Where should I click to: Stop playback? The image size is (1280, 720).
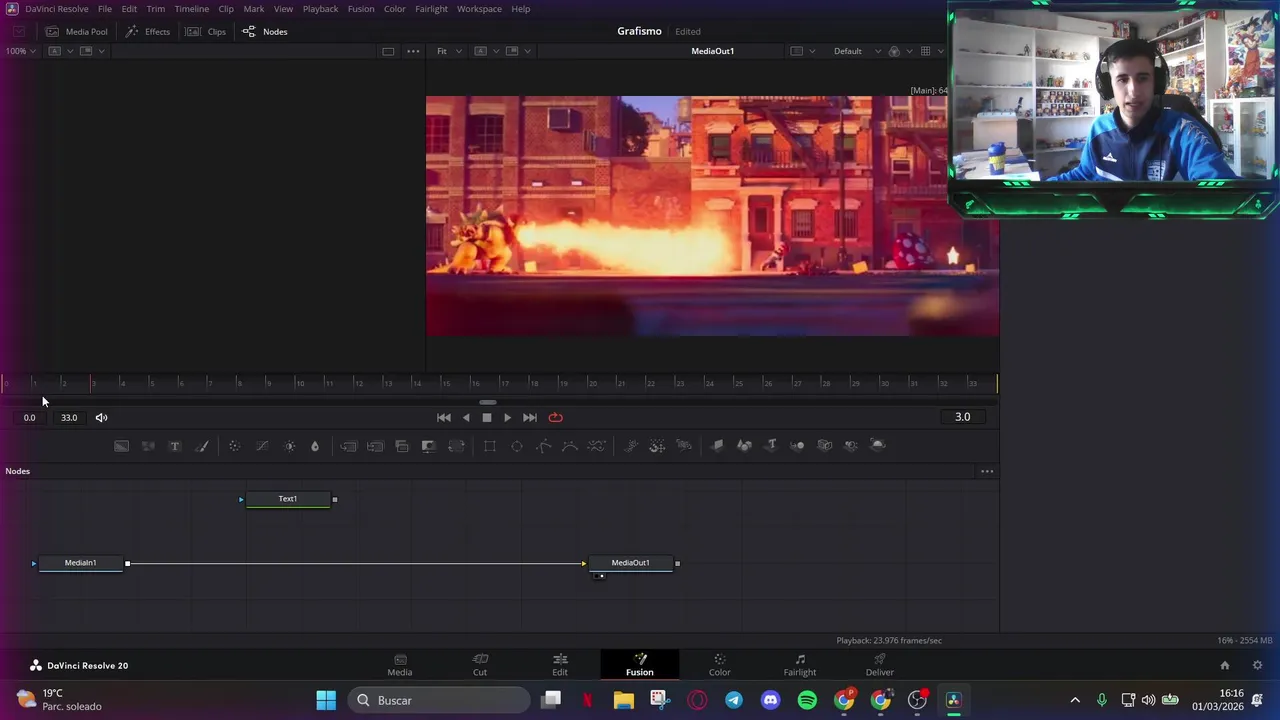pos(487,418)
